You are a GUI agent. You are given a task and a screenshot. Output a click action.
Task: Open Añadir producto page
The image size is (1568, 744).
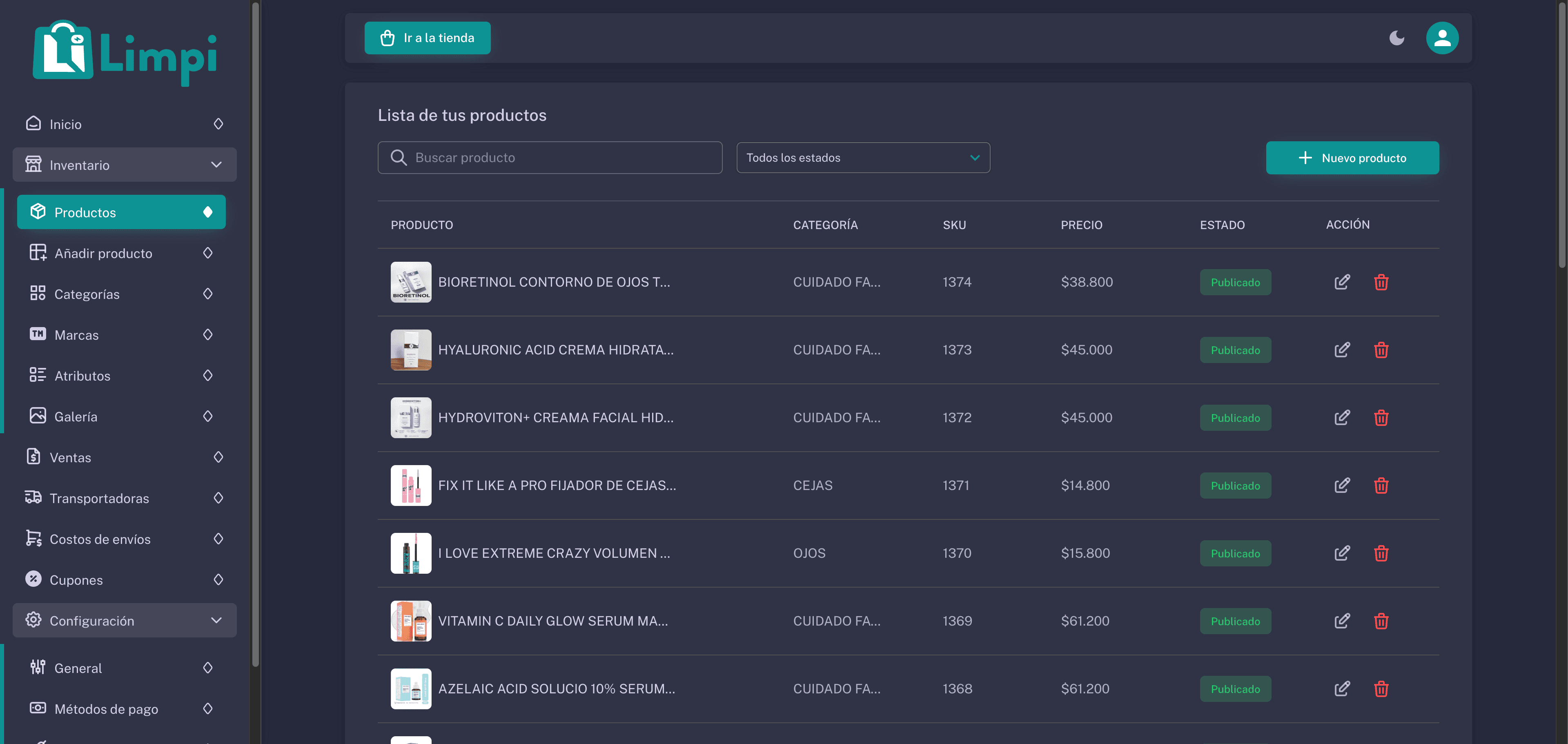[121, 253]
